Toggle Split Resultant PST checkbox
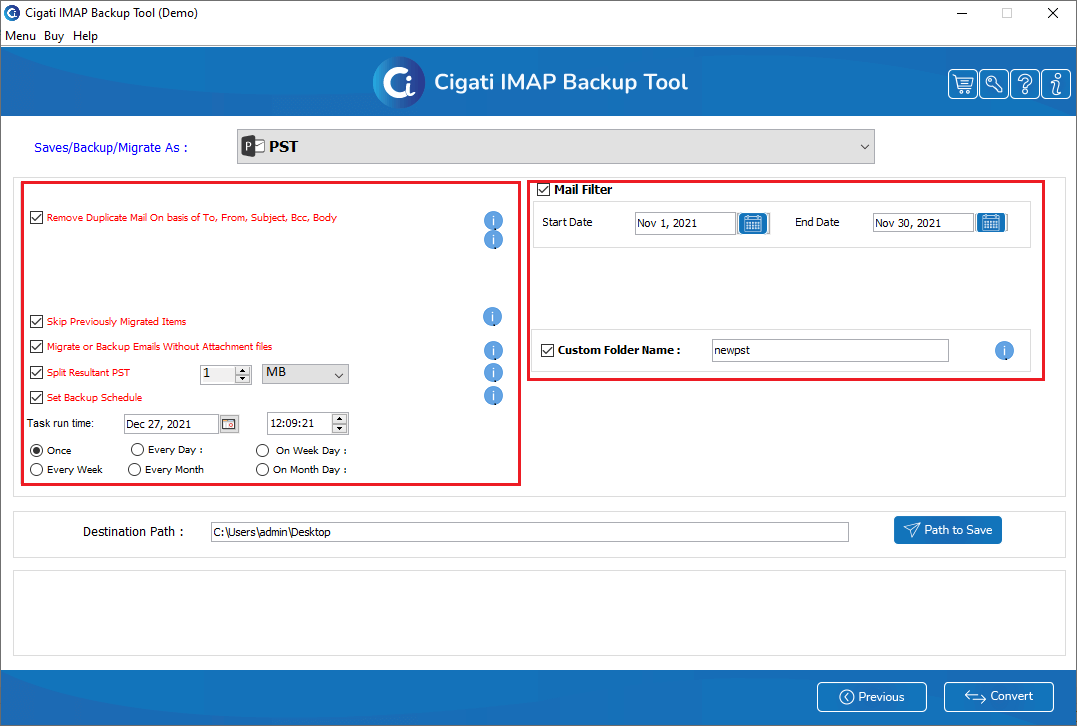1077x726 pixels. 36,372
